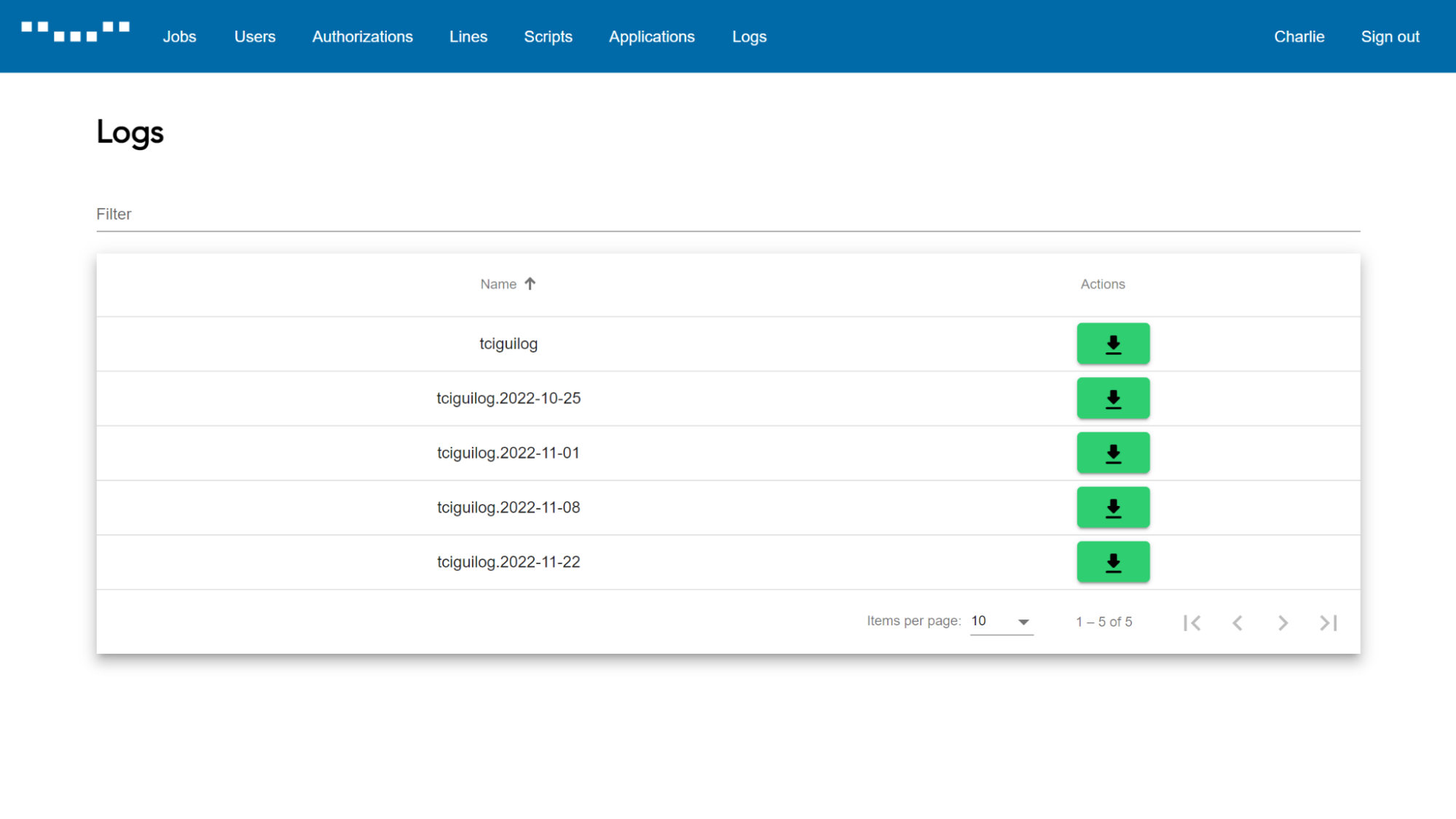Viewport: 1456px width, 819px height.
Task: Download tciguilog.2022-11-22 log file
Action: 1113,562
